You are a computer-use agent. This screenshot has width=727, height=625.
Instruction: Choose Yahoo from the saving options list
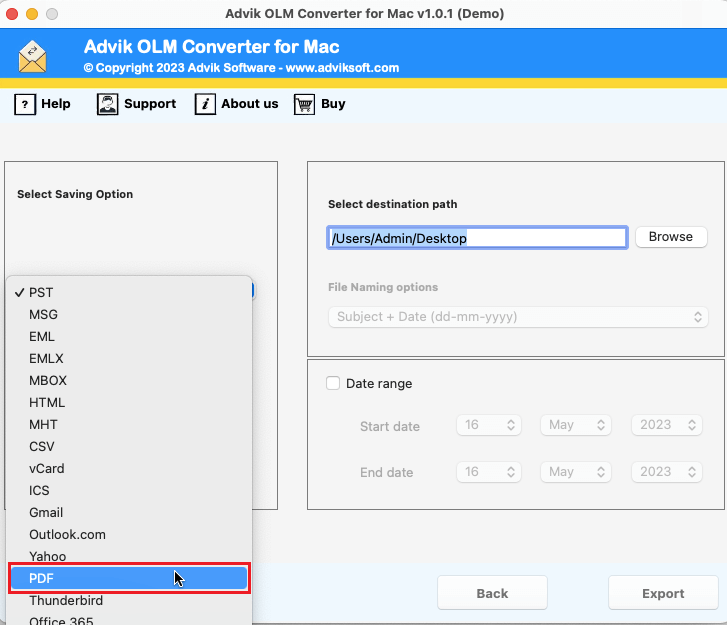click(129, 556)
